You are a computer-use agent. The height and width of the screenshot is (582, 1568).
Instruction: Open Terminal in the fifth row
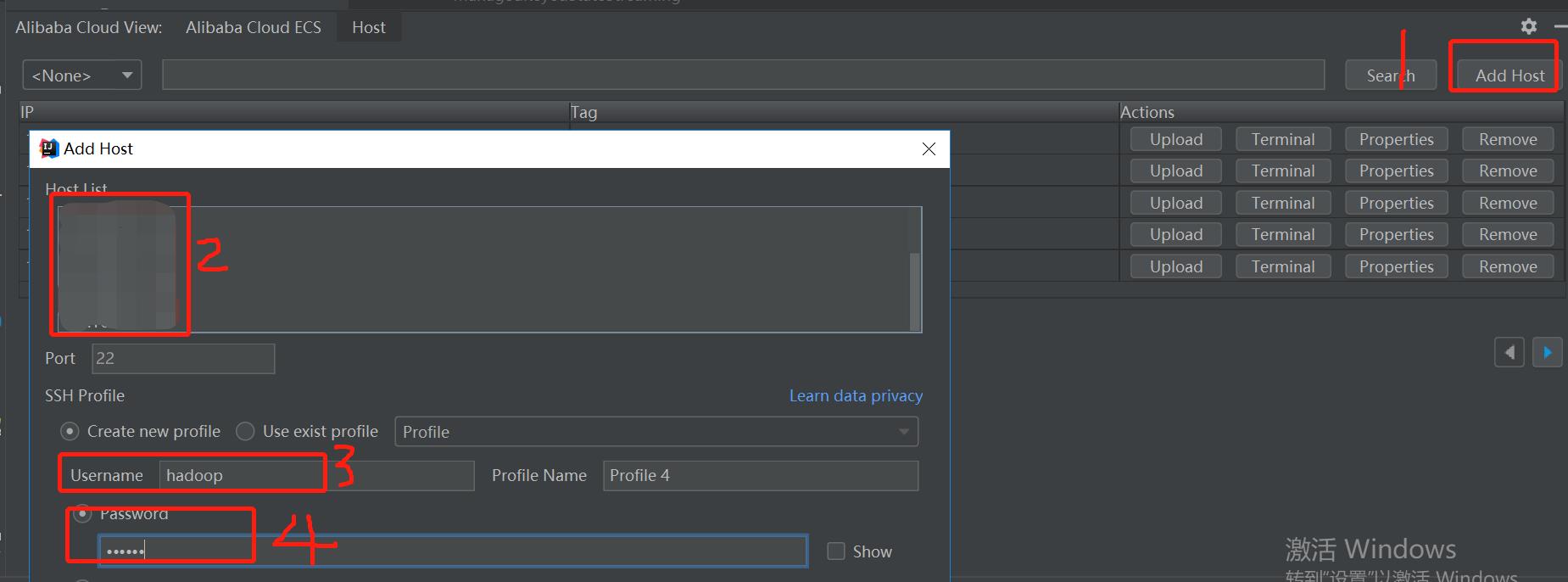[1283, 266]
